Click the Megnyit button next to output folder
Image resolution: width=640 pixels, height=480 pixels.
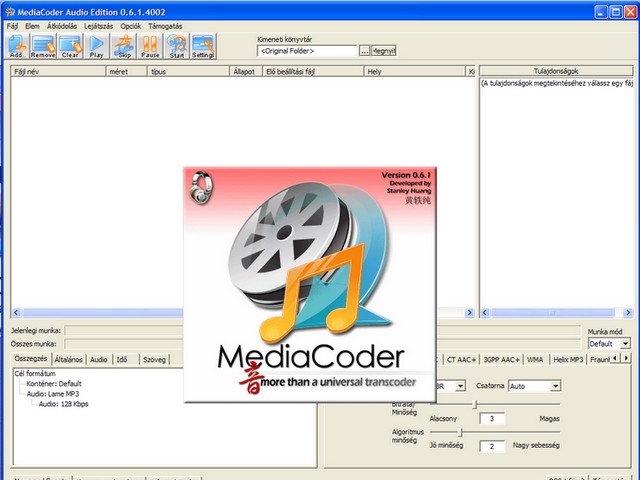tap(384, 51)
